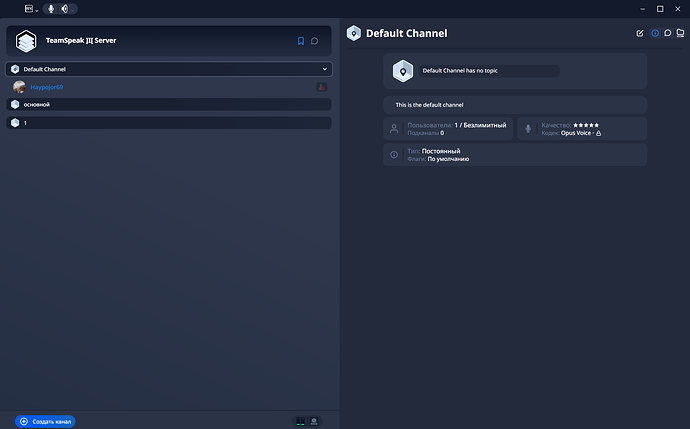690x429 pixels.
Task: Click the lock icon beside Opus Voice
Action: pos(598,133)
